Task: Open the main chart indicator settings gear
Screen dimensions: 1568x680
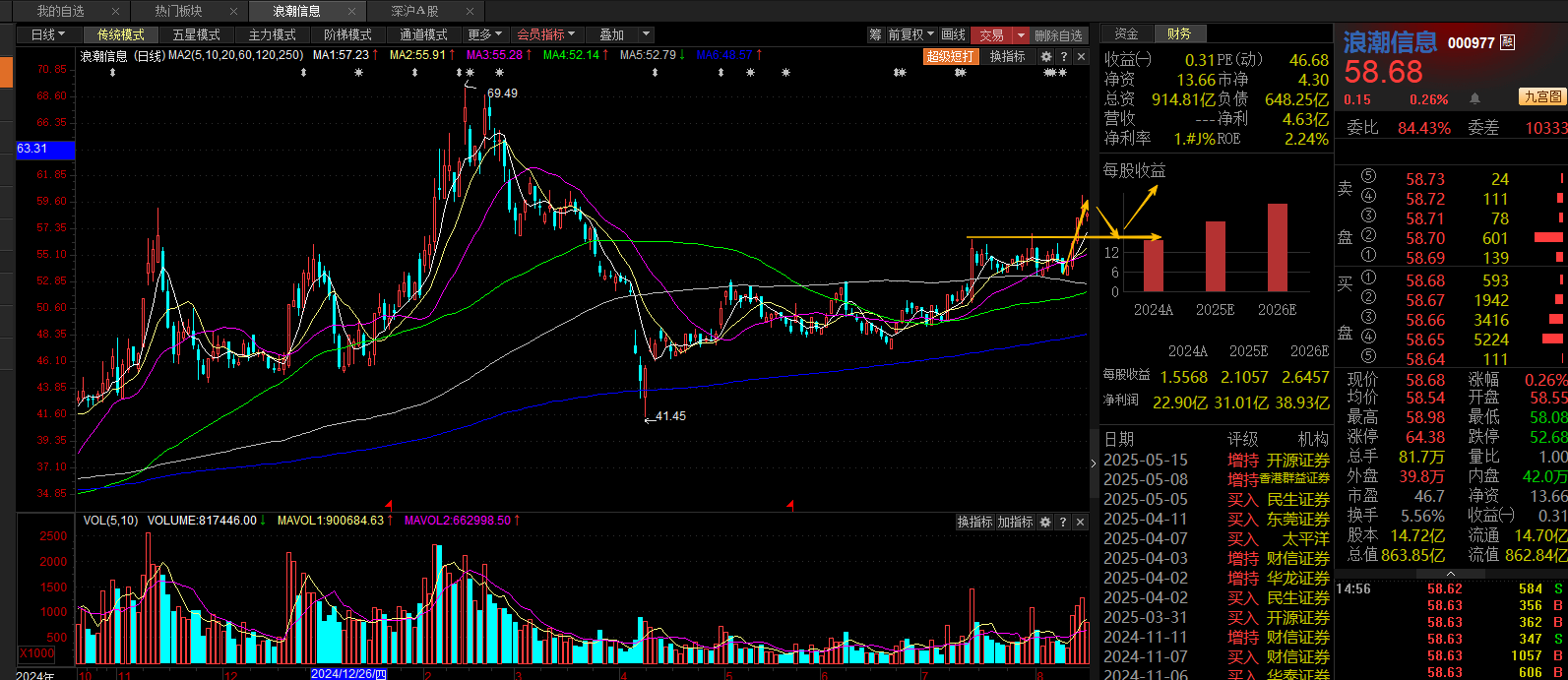Action: pyautogui.click(x=1046, y=57)
